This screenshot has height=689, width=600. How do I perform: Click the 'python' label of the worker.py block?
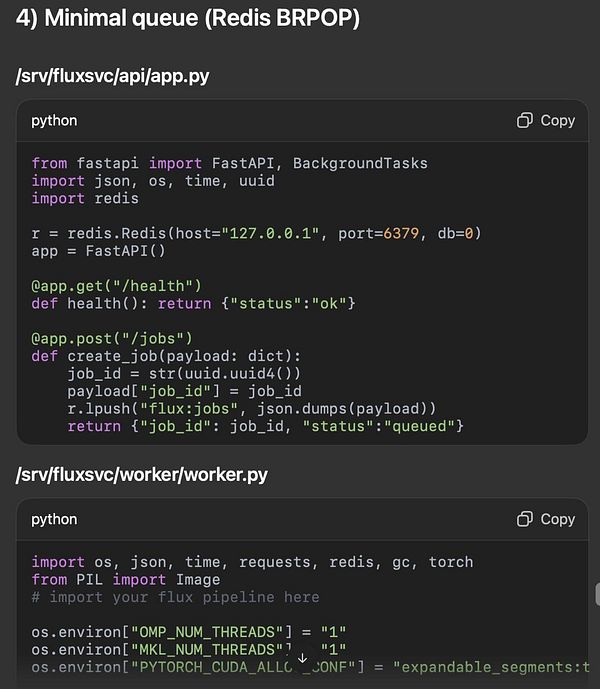54,519
